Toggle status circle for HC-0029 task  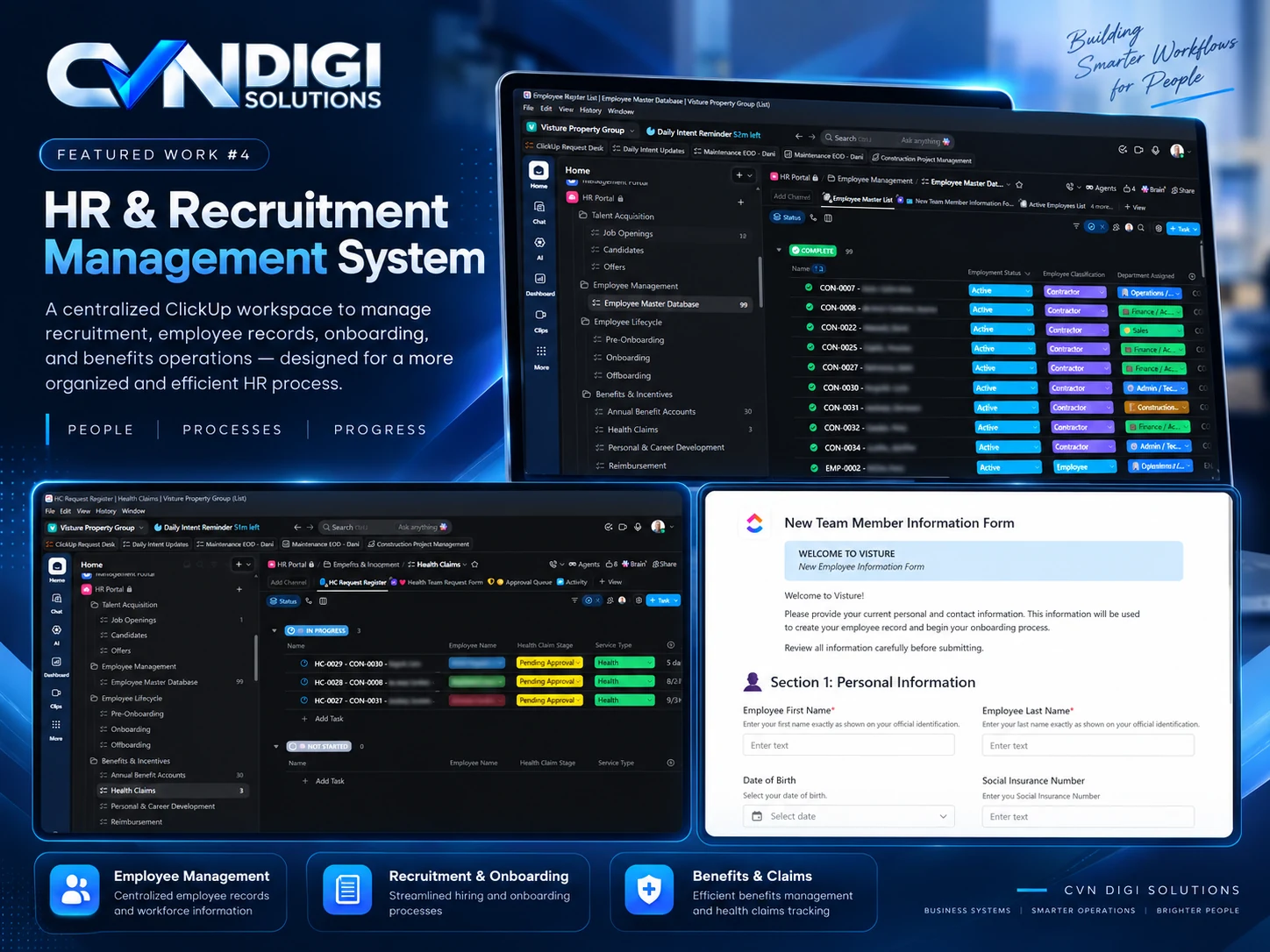[304, 664]
